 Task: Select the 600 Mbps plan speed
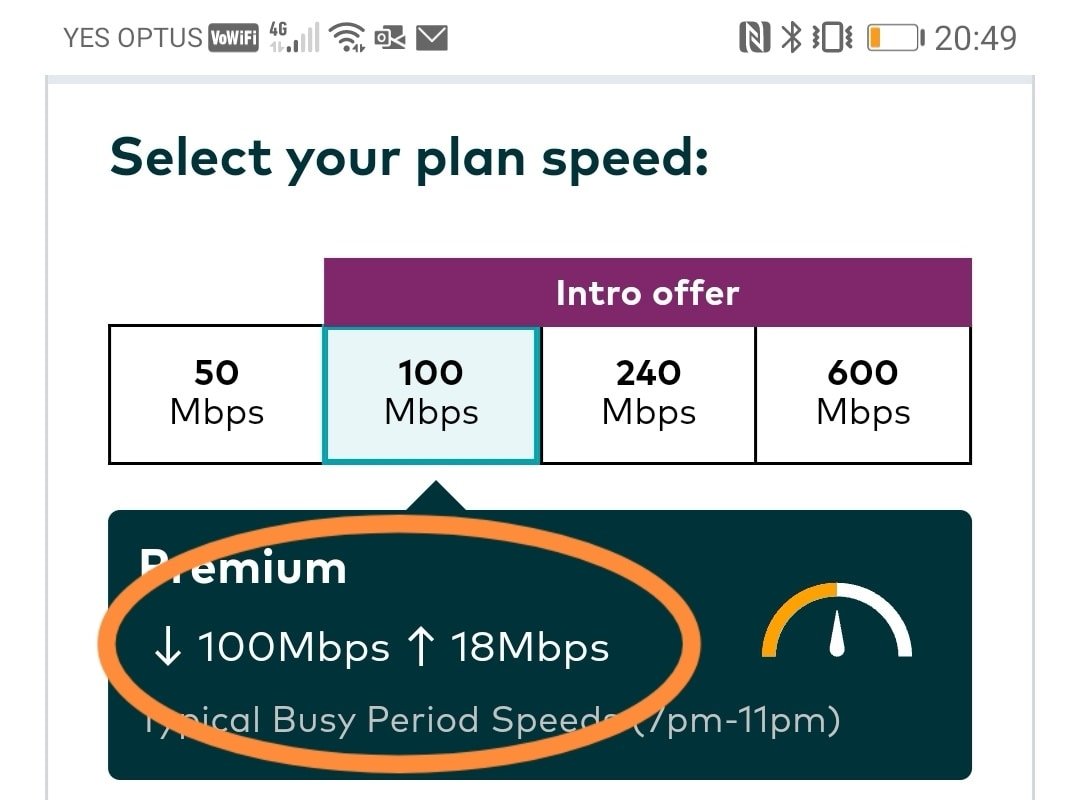pos(863,393)
